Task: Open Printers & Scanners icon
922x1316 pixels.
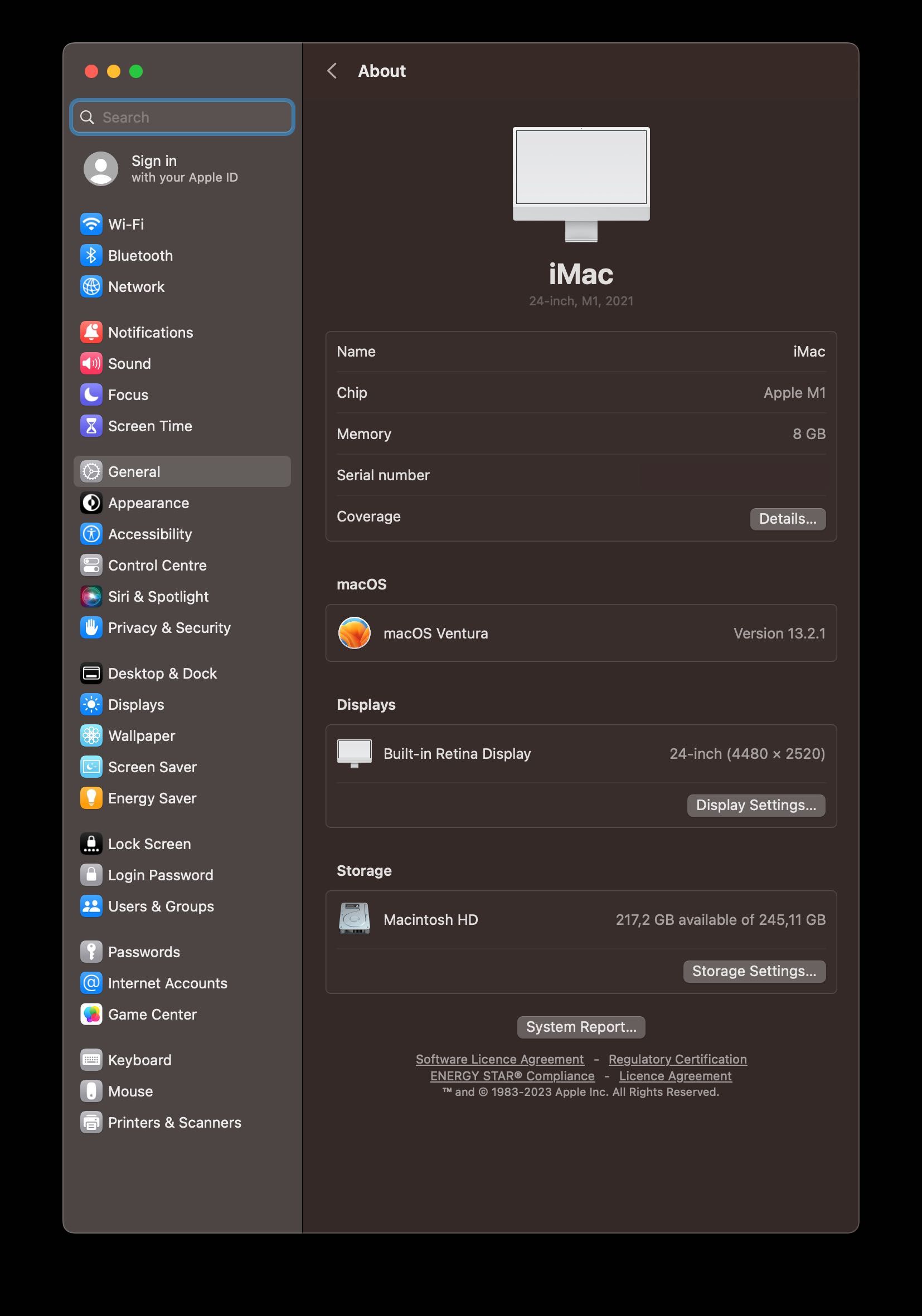Action: tap(91, 1122)
